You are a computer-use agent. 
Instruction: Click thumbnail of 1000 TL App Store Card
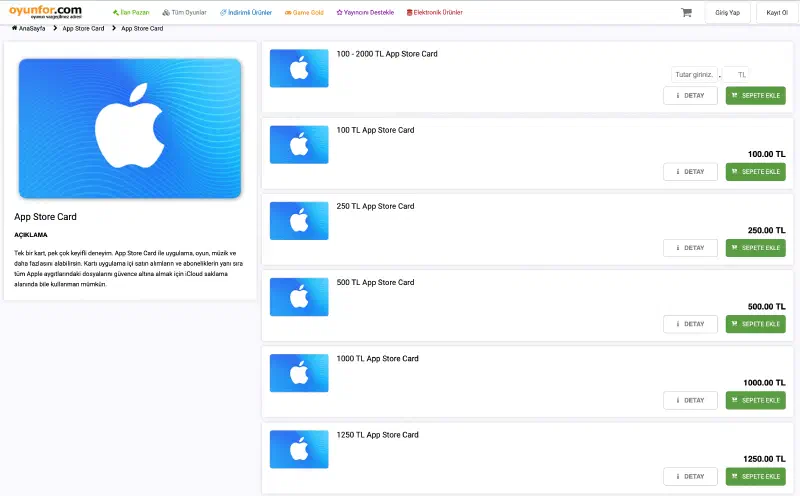pos(299,373)
